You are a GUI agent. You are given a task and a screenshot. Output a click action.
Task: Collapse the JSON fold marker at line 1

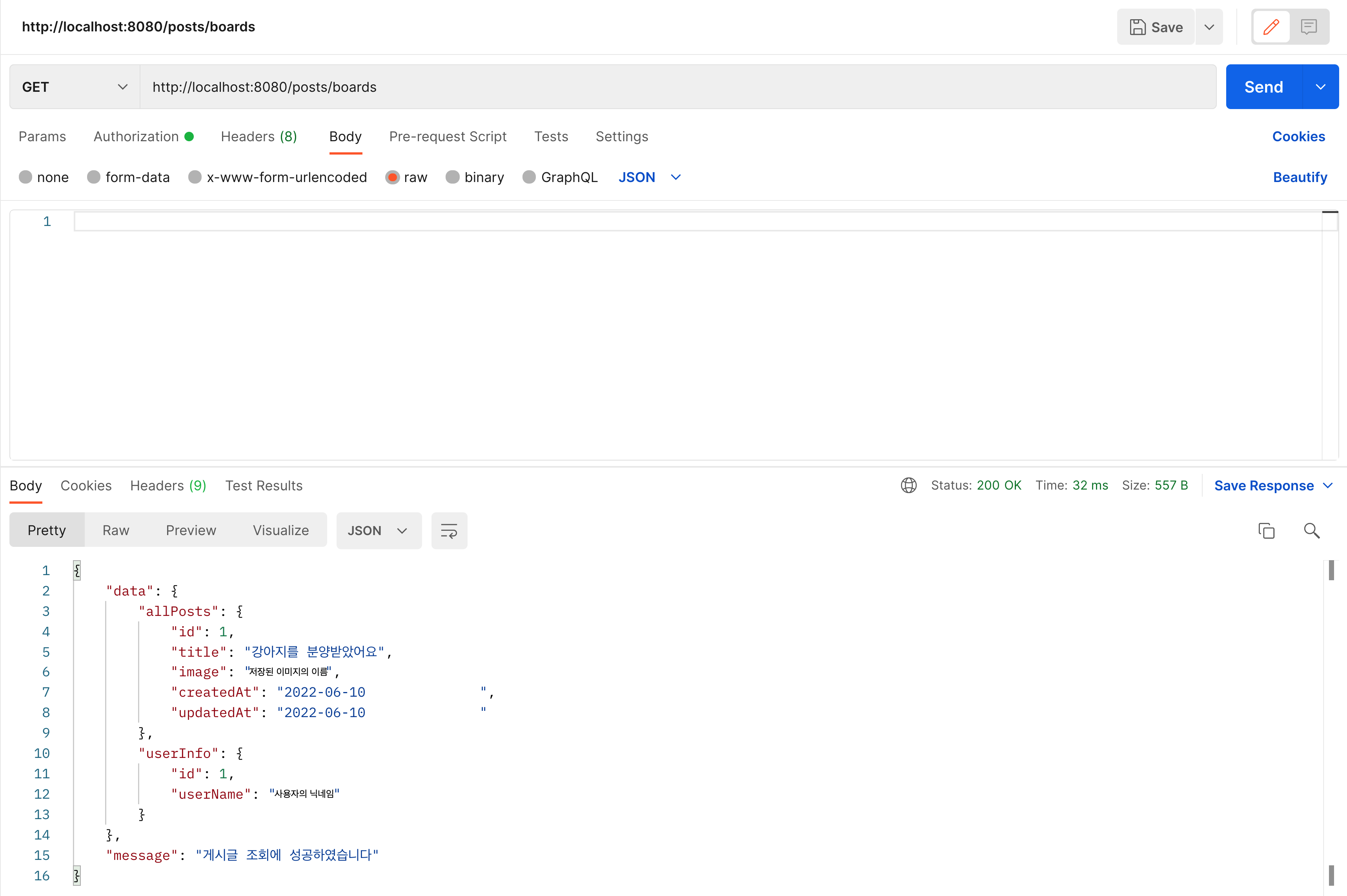[76, 570]
